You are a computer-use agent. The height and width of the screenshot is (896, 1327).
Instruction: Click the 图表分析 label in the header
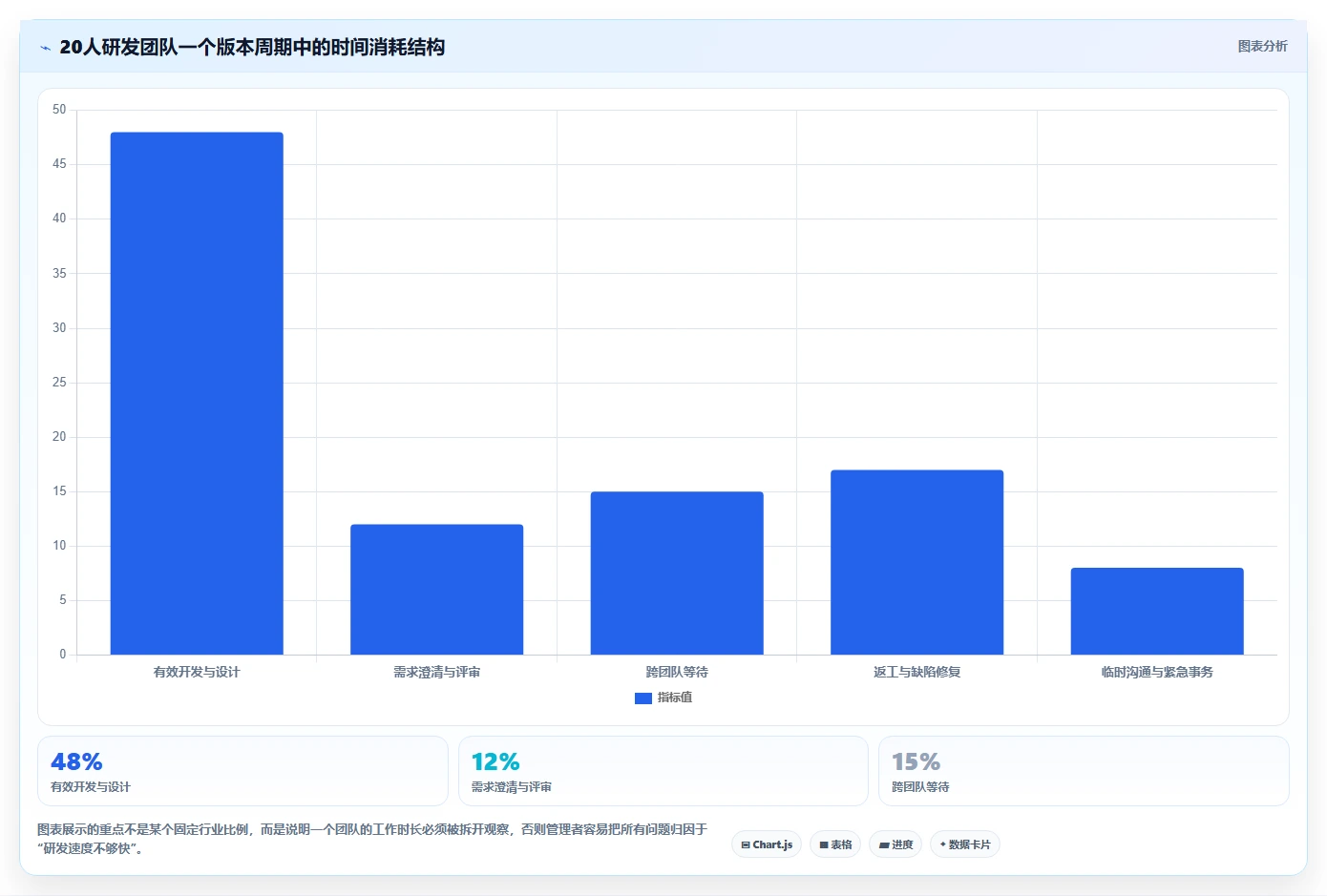(1262, 46)
